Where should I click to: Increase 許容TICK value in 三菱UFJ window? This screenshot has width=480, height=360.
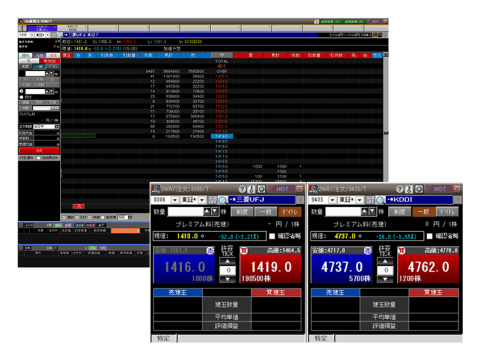(228, 262)
